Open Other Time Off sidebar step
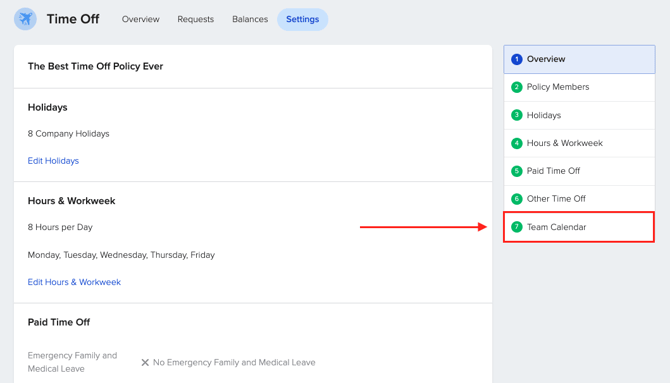The image size is (670, 383). (x=579, y=199)
